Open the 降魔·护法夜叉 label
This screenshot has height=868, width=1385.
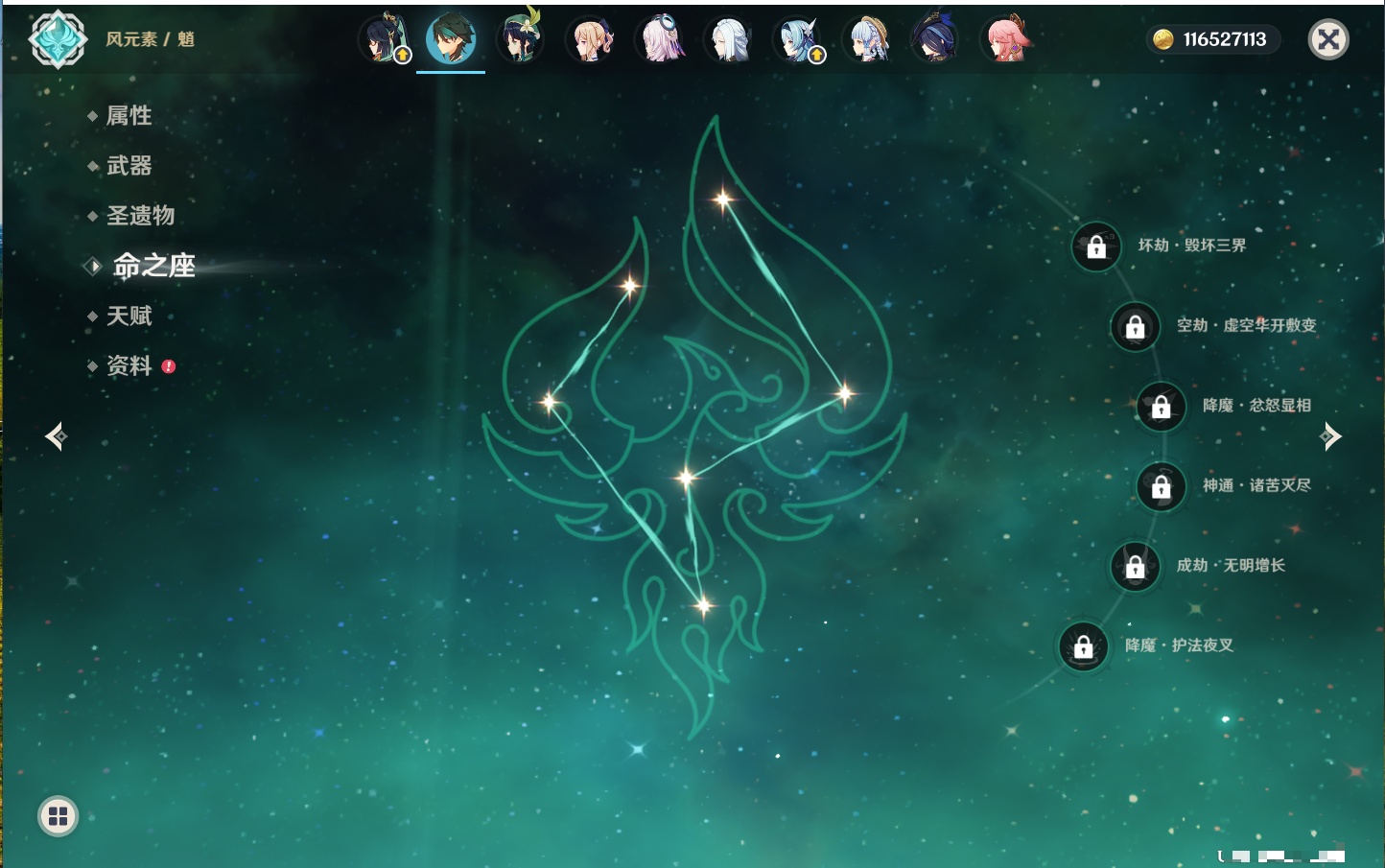1179,645
